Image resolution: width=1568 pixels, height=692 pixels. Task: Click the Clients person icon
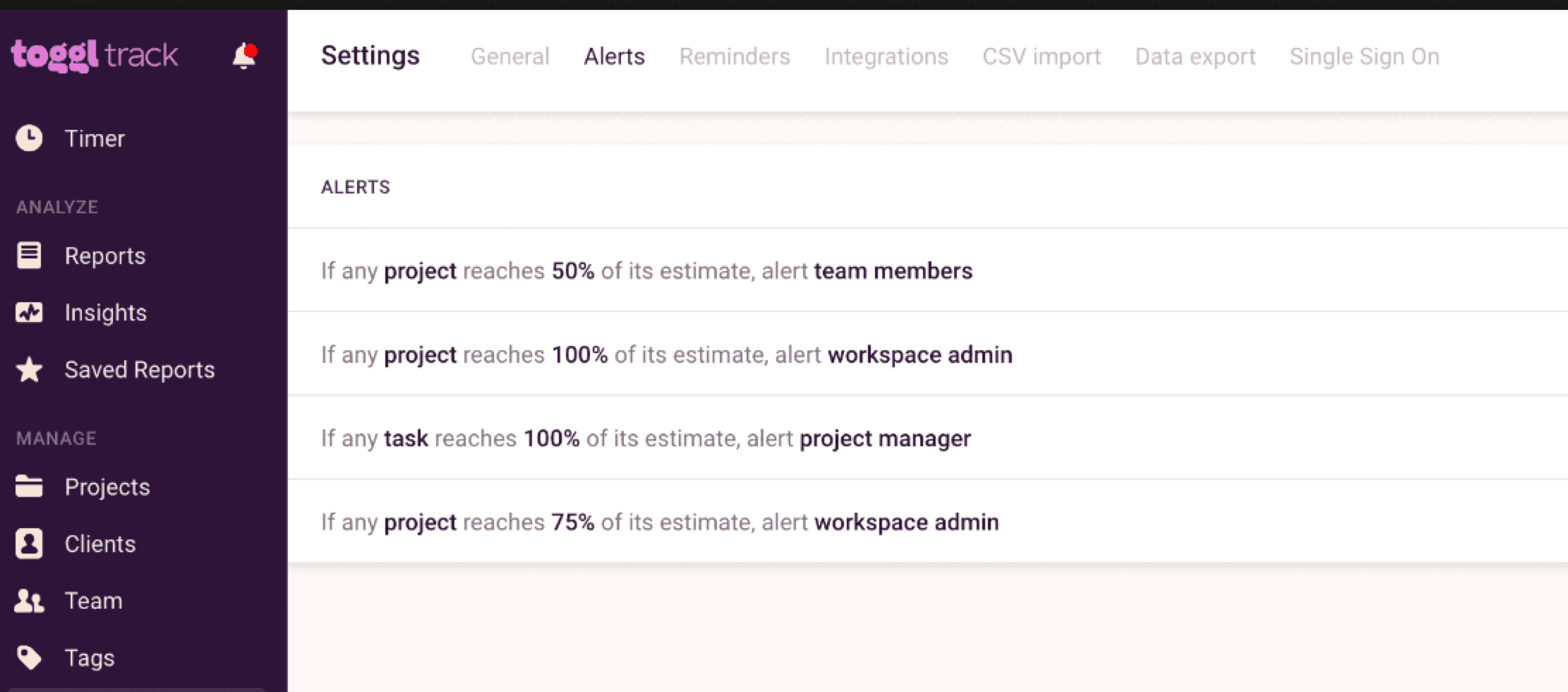(x=30, y=544)
